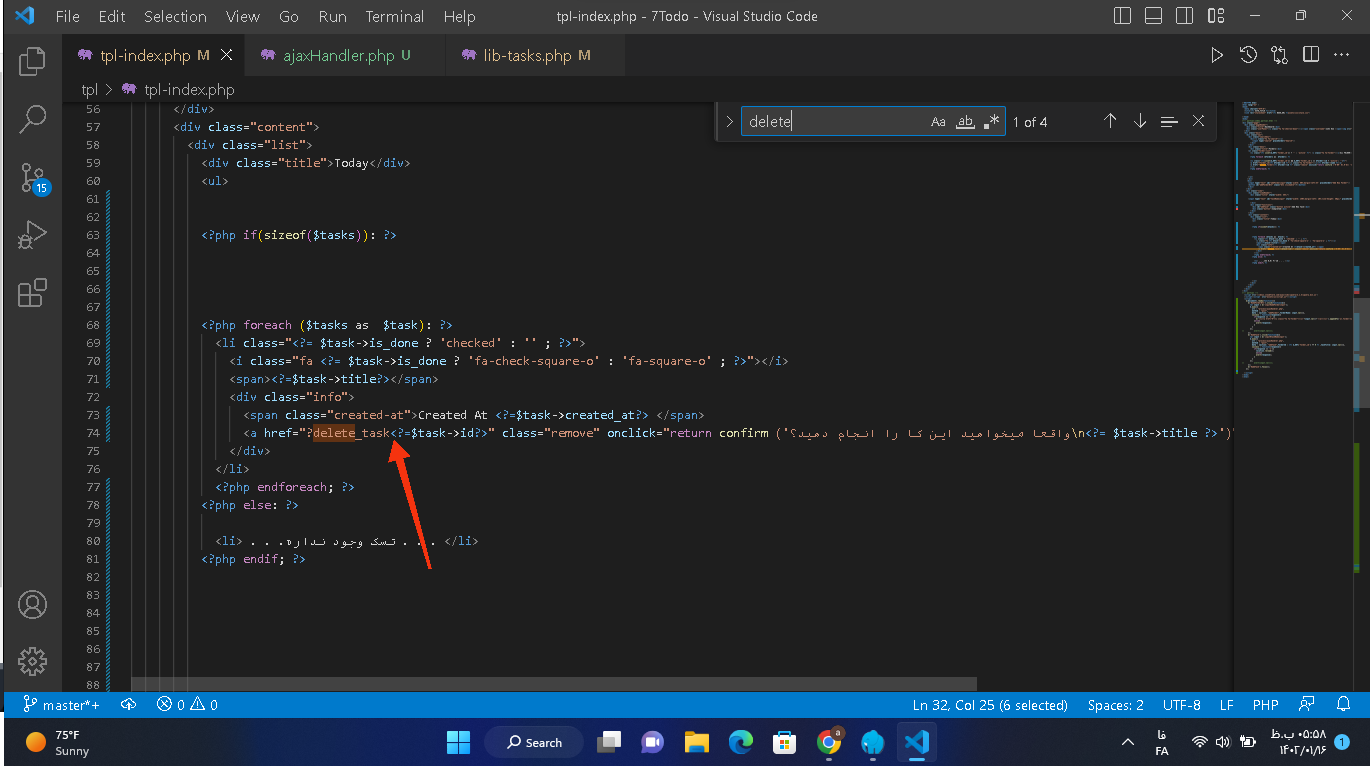Open the Accounts menu icon

click(x=32, y=605)
